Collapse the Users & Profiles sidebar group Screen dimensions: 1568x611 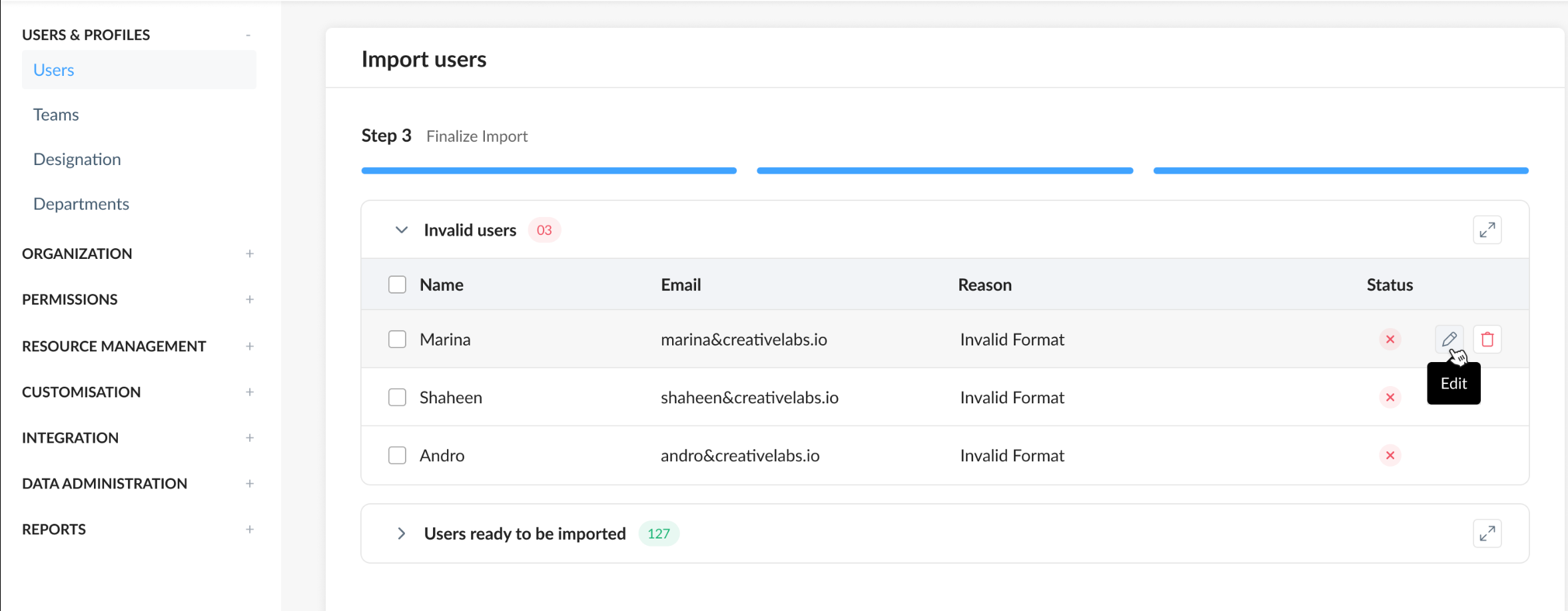(248, 35)
